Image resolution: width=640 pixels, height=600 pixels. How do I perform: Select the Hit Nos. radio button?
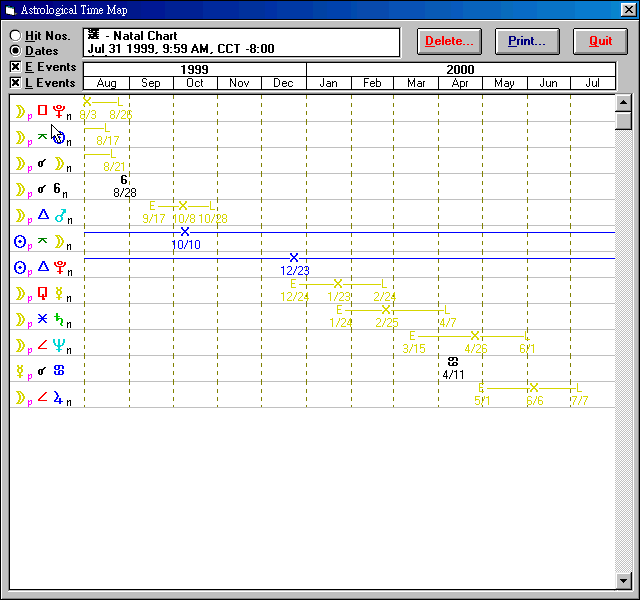coord(16,35)
